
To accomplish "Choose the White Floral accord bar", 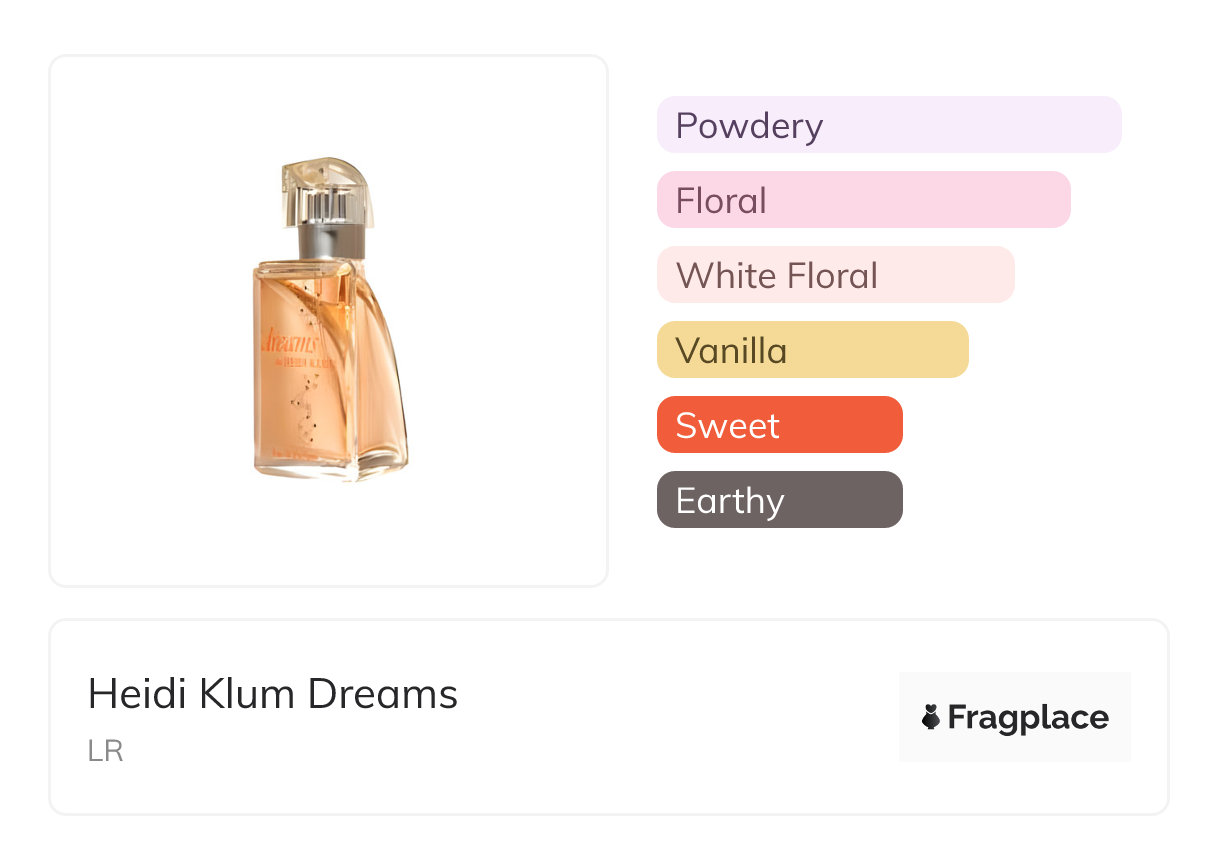I will point(836,275).
